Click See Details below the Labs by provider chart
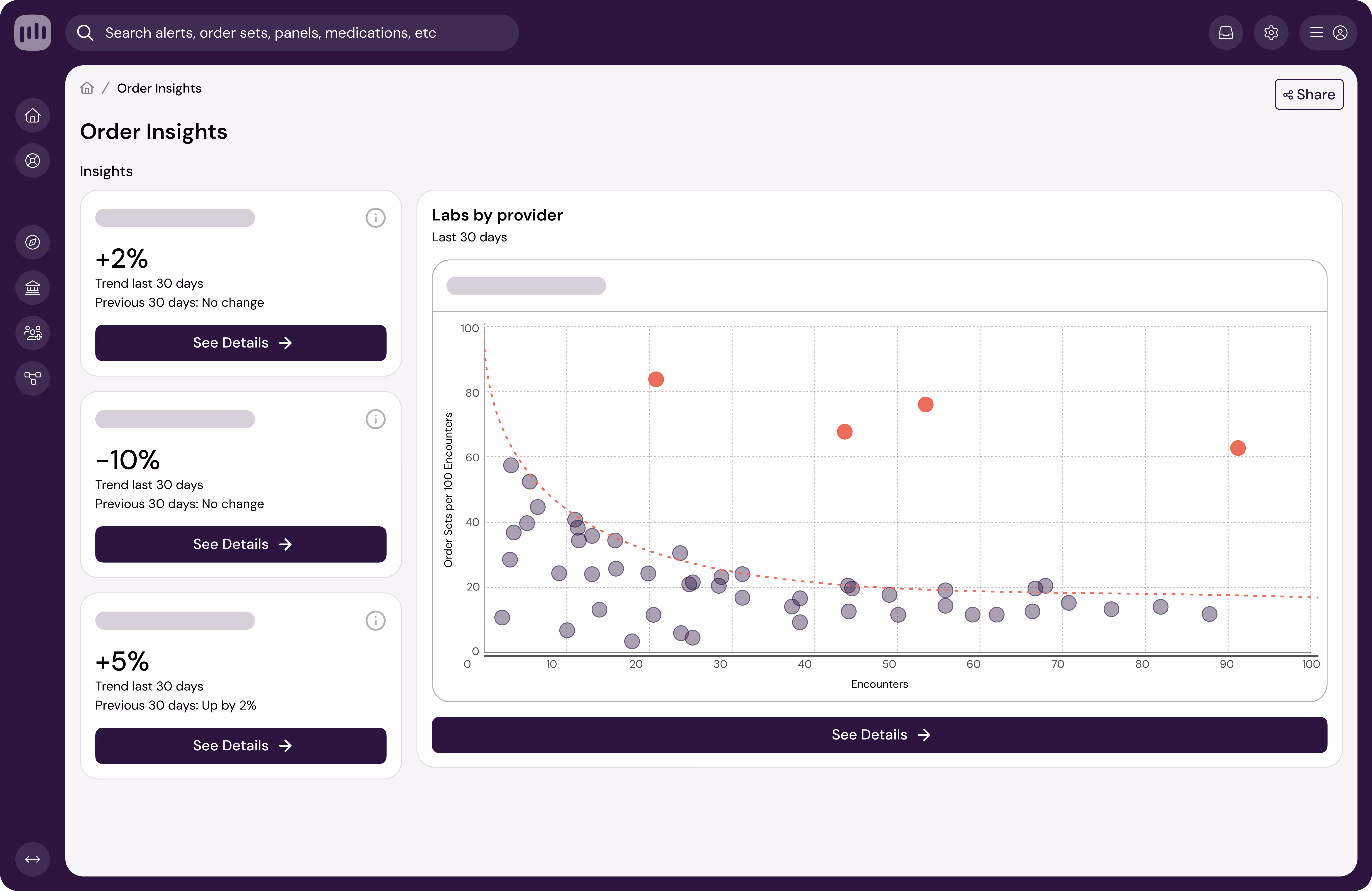1372x891 pixels. click(879, 735)
